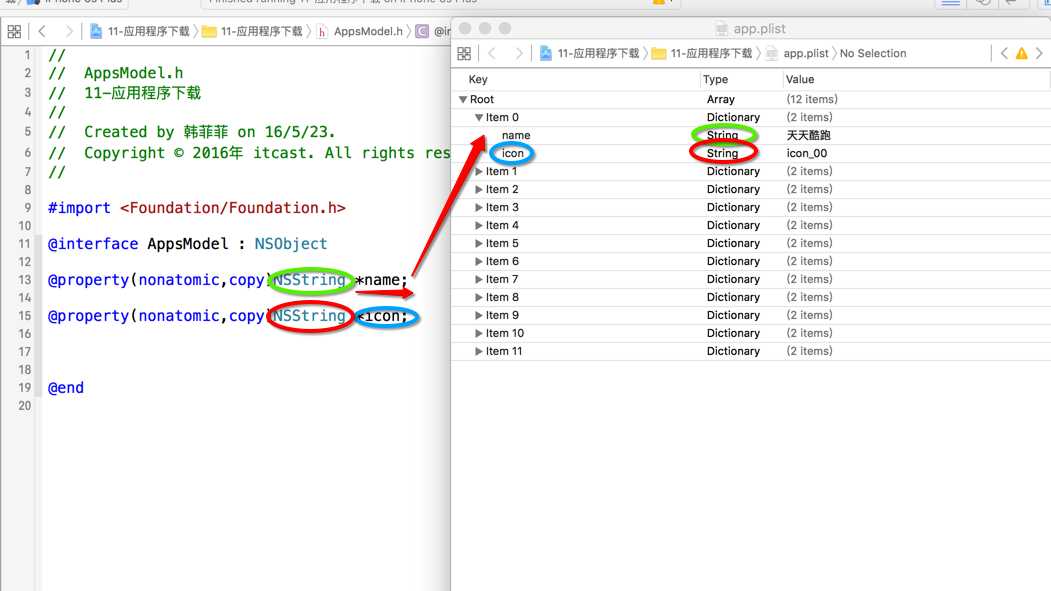The width and height of the screenshot is (1051, 591).
Task: Expand Item 6 dictionary
Action: 479,261
